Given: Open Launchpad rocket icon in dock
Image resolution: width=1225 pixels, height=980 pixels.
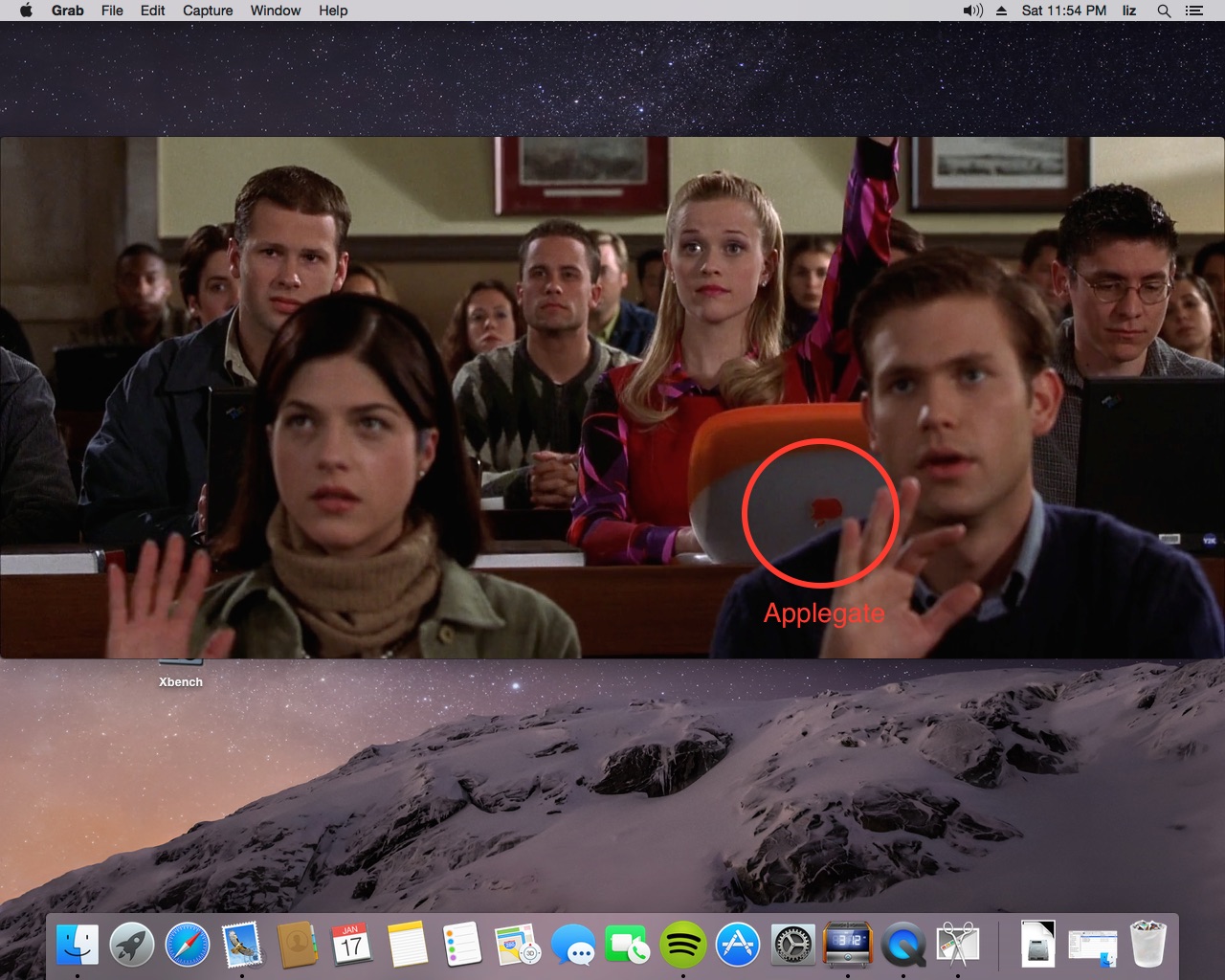Looking at the screenshot, I should click(133, 946).
